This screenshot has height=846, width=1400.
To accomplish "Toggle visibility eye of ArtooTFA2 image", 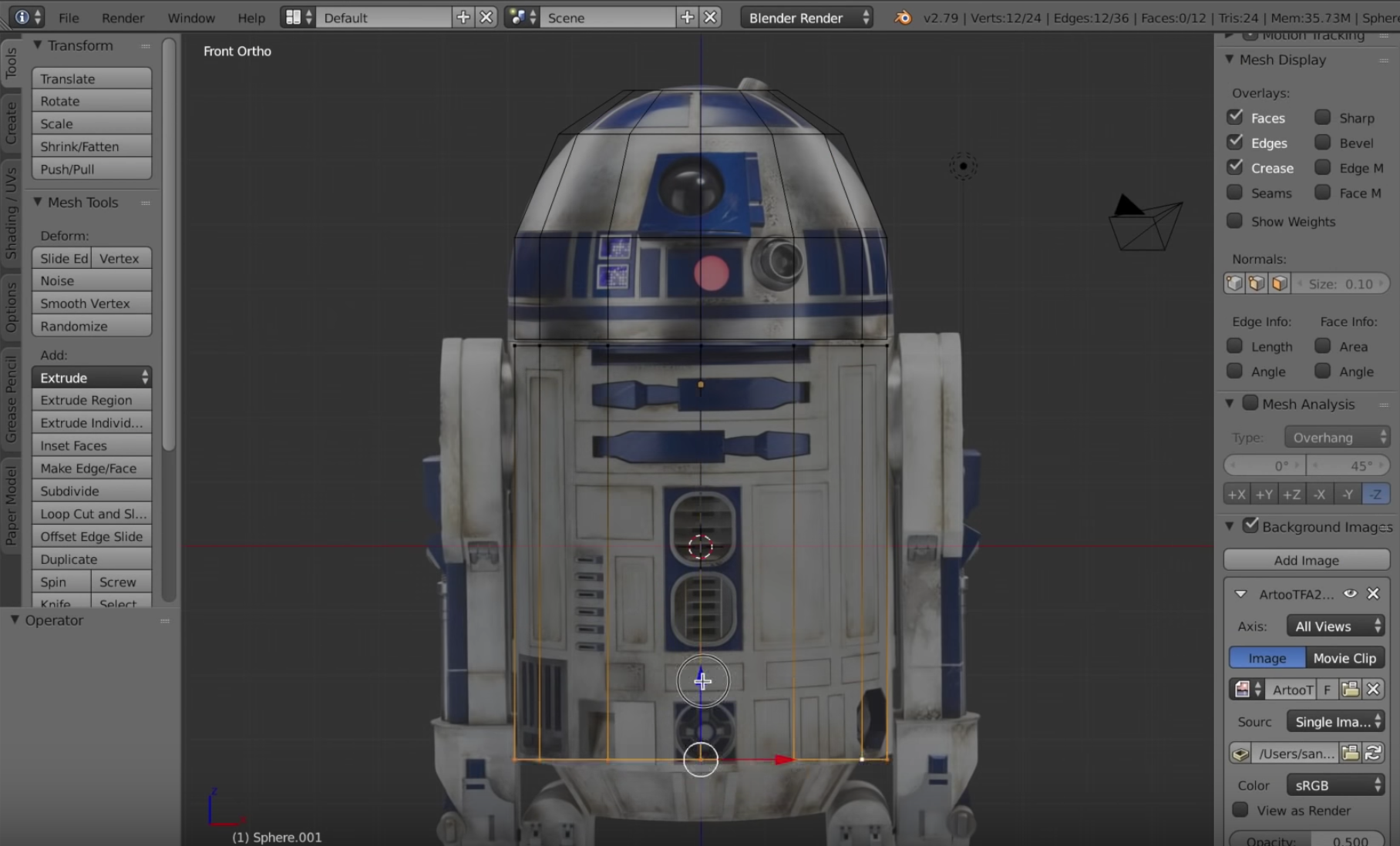I will pyautogui.click(x=1350, y=593).
